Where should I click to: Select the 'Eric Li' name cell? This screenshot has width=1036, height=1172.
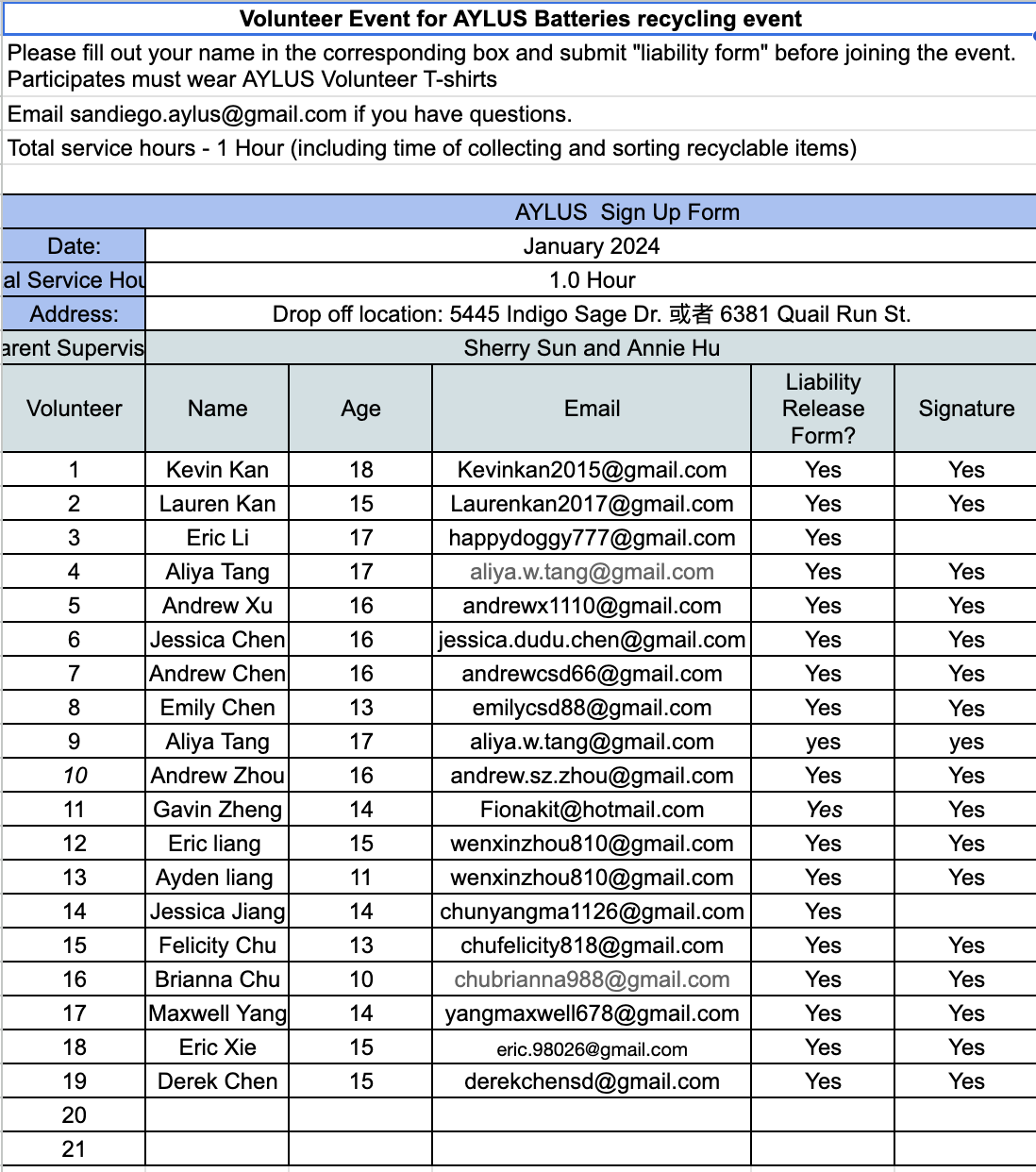click(x=218, y=538)
